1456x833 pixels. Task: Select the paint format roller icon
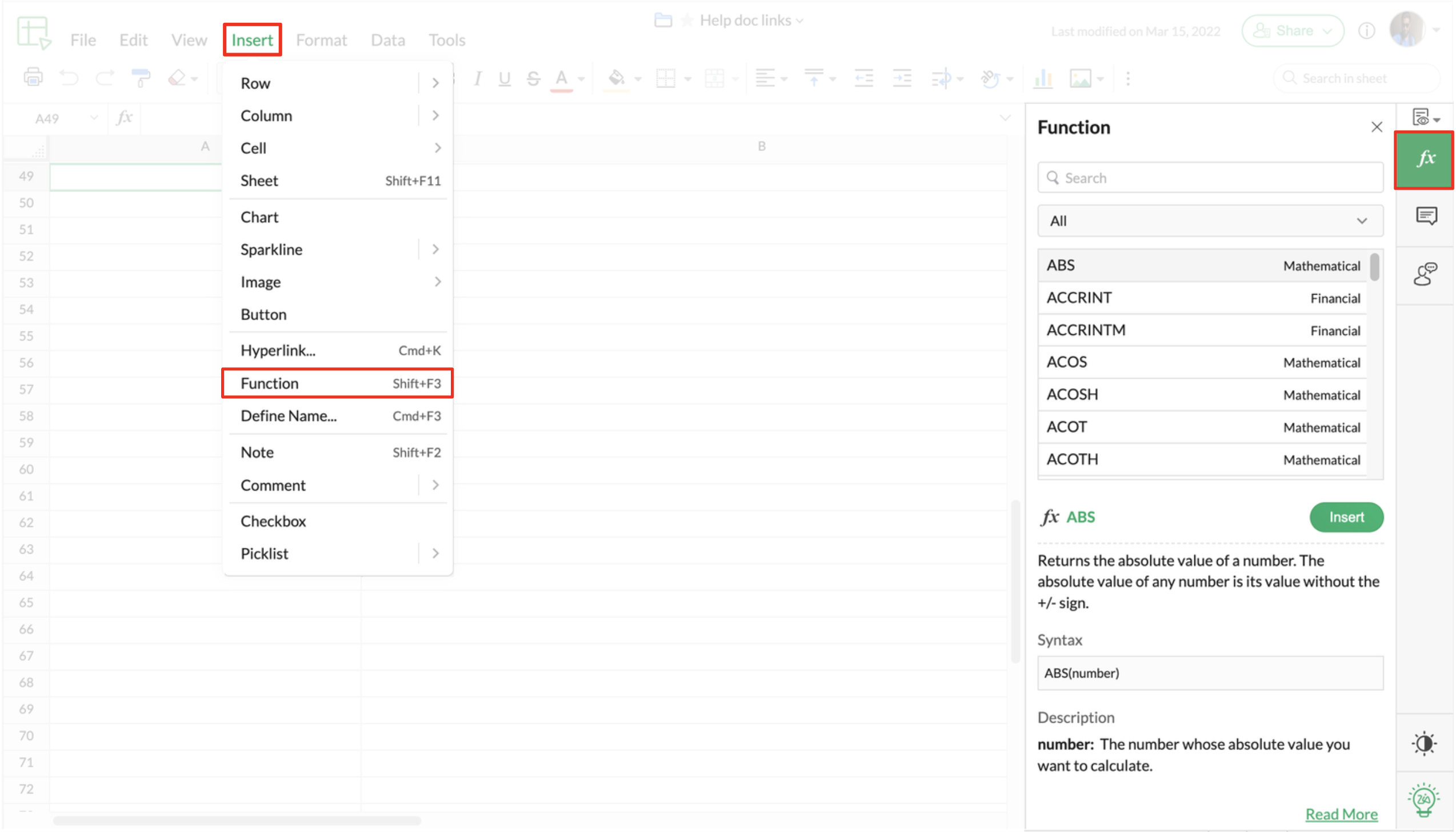[140, 78]
